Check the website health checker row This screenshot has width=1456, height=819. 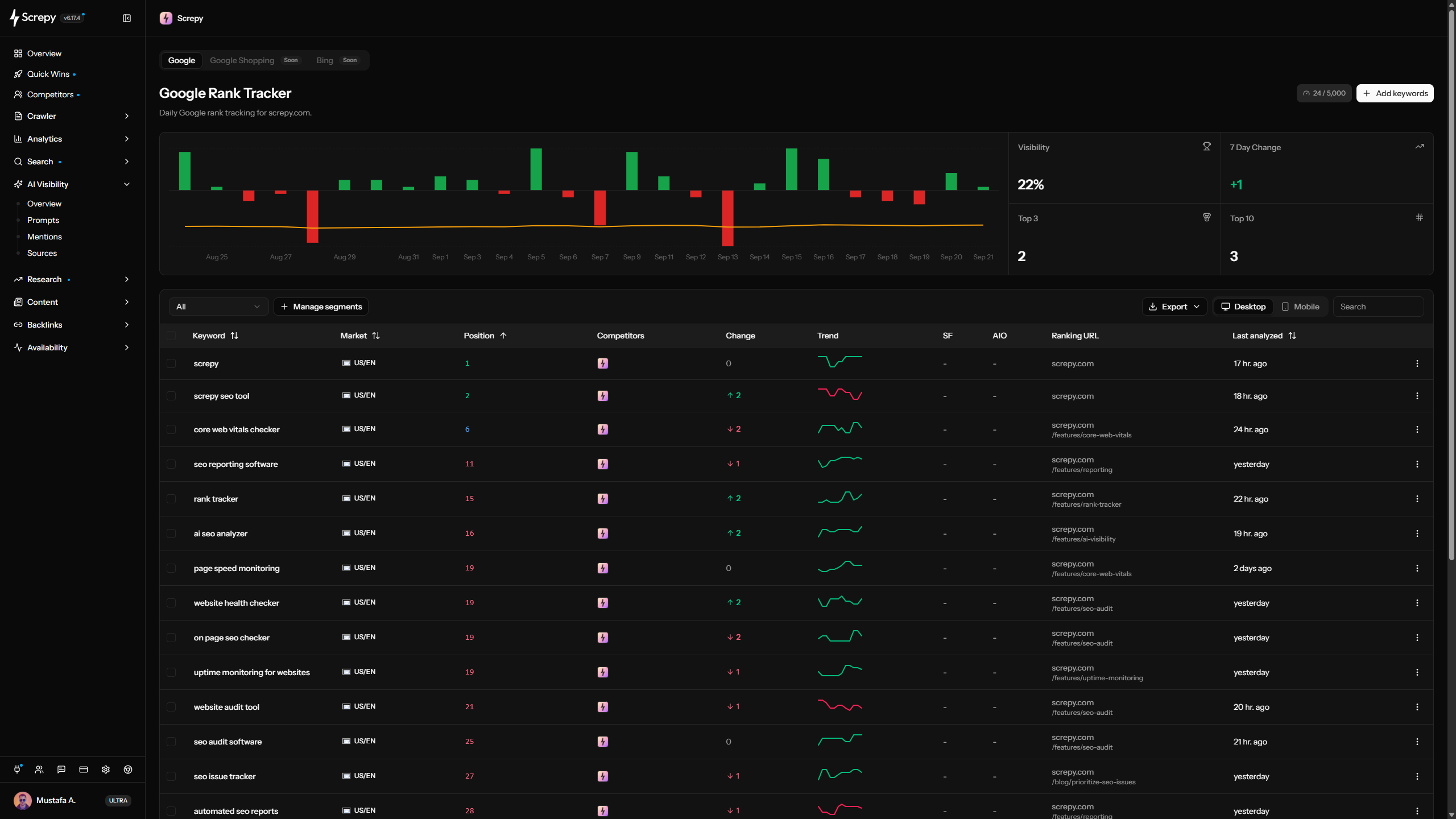(171, 603)
